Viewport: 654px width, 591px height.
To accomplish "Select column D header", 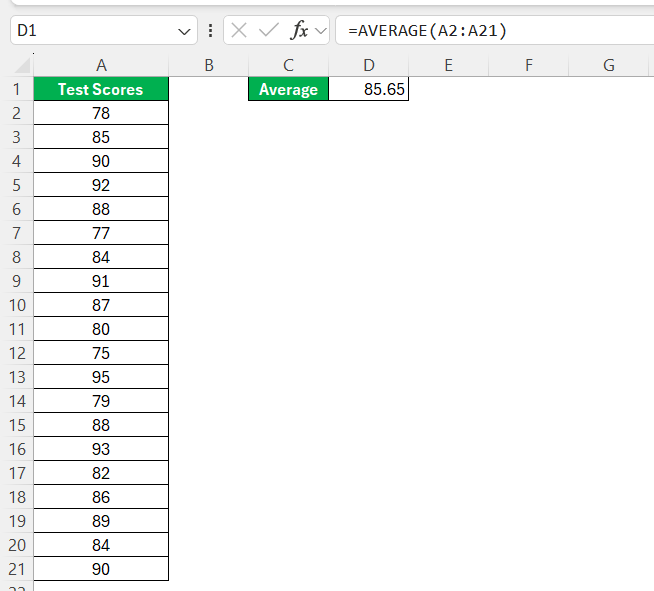I will pyautogui.click(x=369, y=65).
